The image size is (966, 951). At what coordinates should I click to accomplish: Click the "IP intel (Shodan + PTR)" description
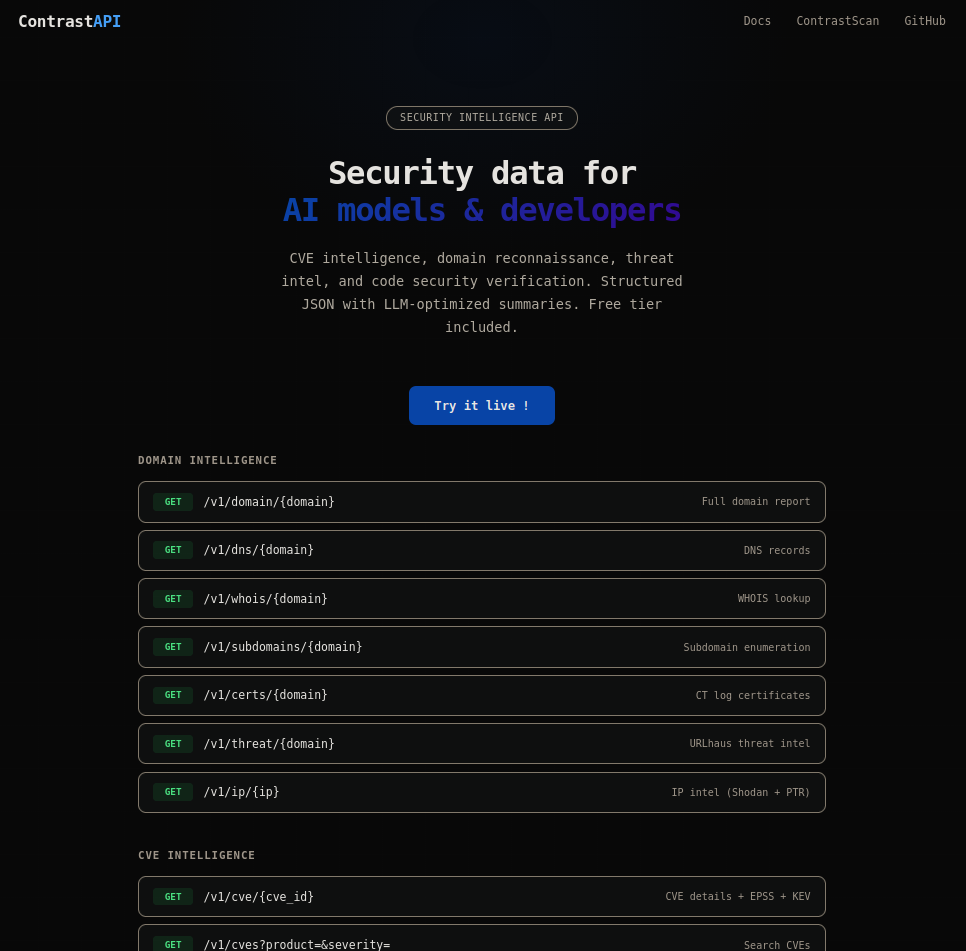pyautogui.click(x=741, y=792)
